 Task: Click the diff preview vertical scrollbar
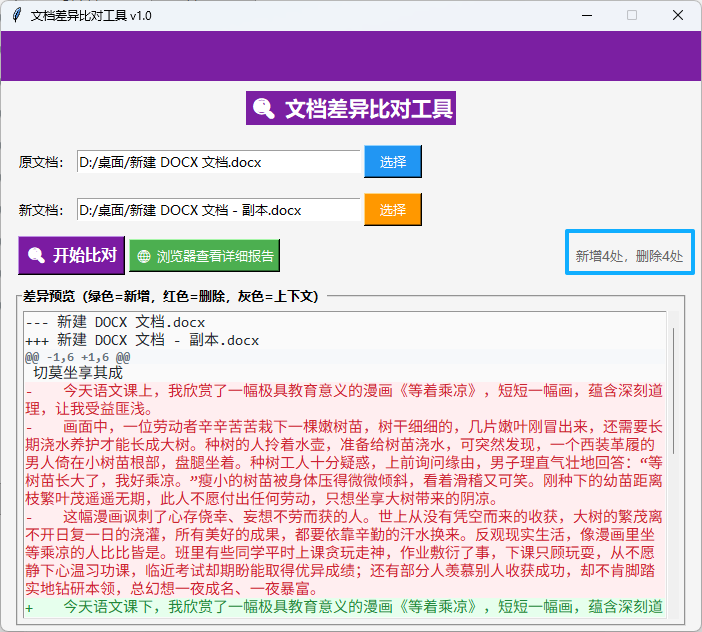click(673, 392)
